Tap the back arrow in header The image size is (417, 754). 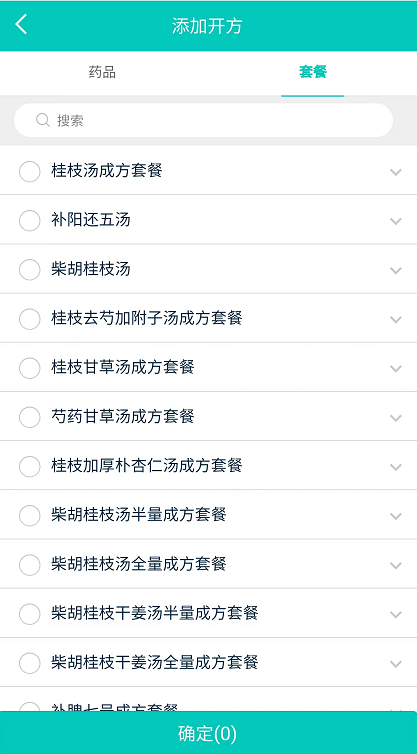tap(22, 24)
